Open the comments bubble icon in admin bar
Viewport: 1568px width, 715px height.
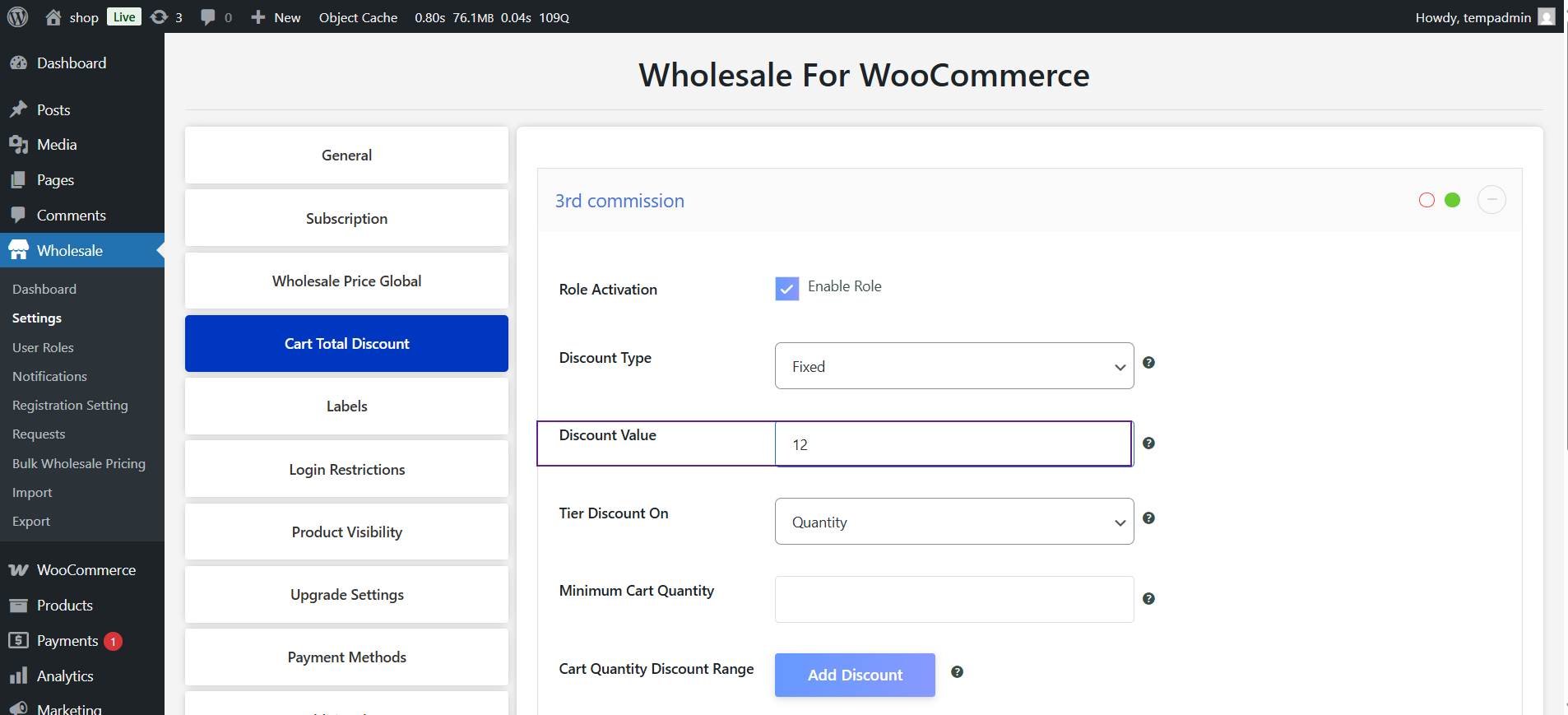208,17
